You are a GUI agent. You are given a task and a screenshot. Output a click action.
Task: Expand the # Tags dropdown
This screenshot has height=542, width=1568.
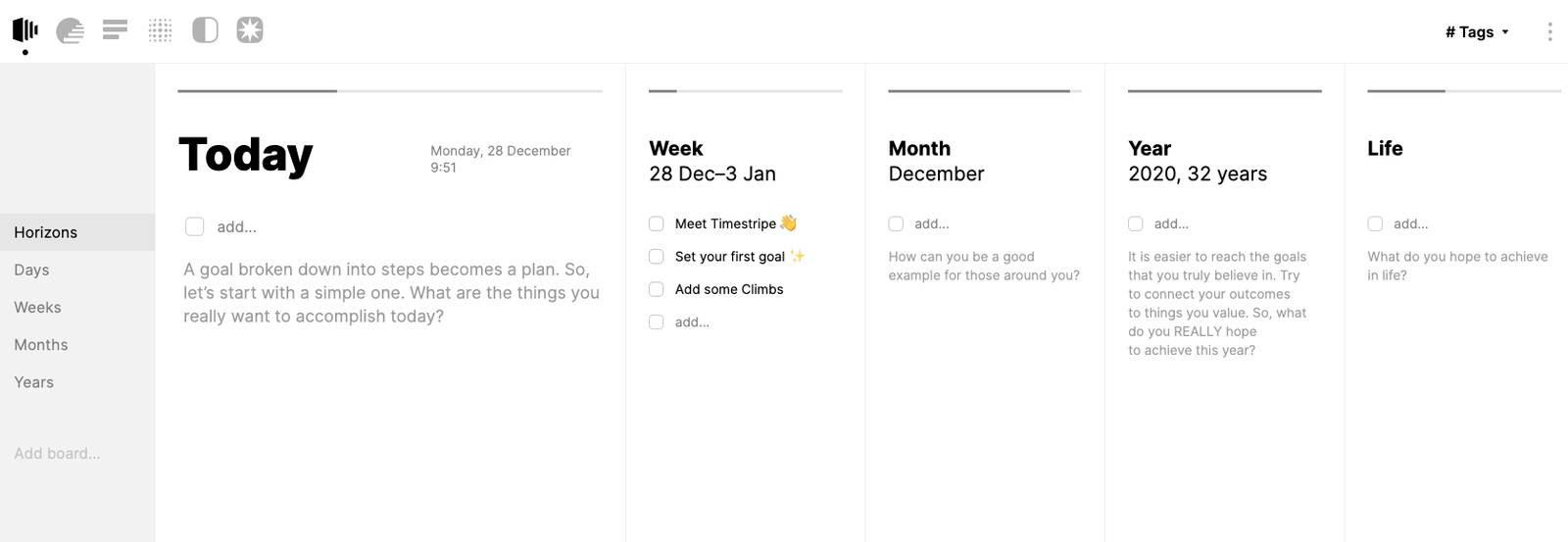1477,31
